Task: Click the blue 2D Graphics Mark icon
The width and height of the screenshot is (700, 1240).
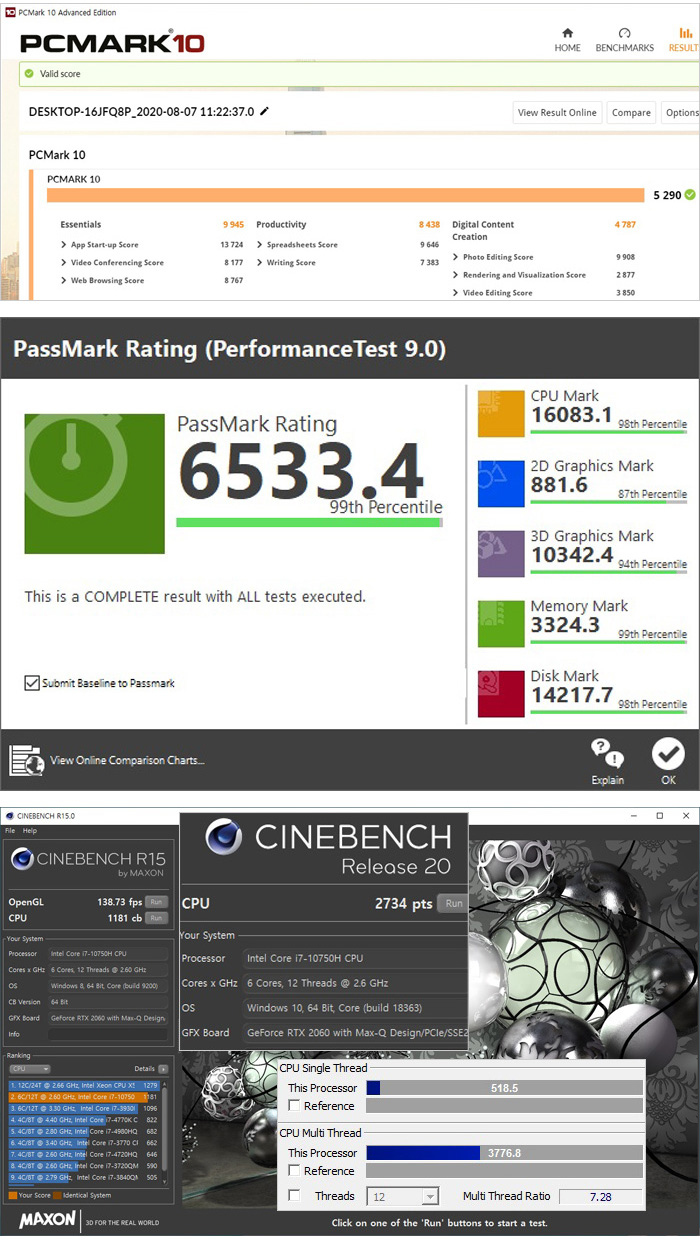Action: 501,483
